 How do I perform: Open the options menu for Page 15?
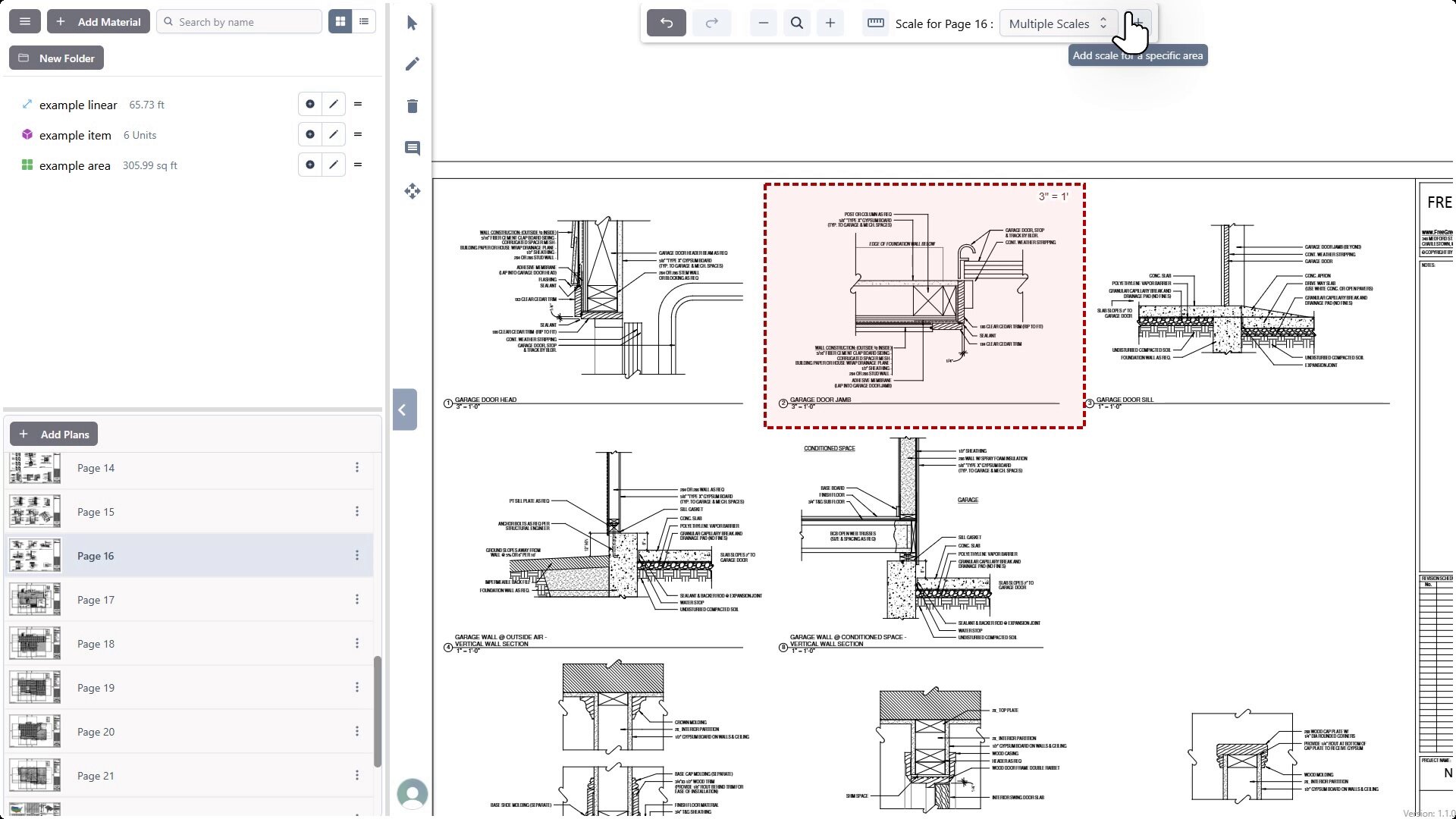357,512
